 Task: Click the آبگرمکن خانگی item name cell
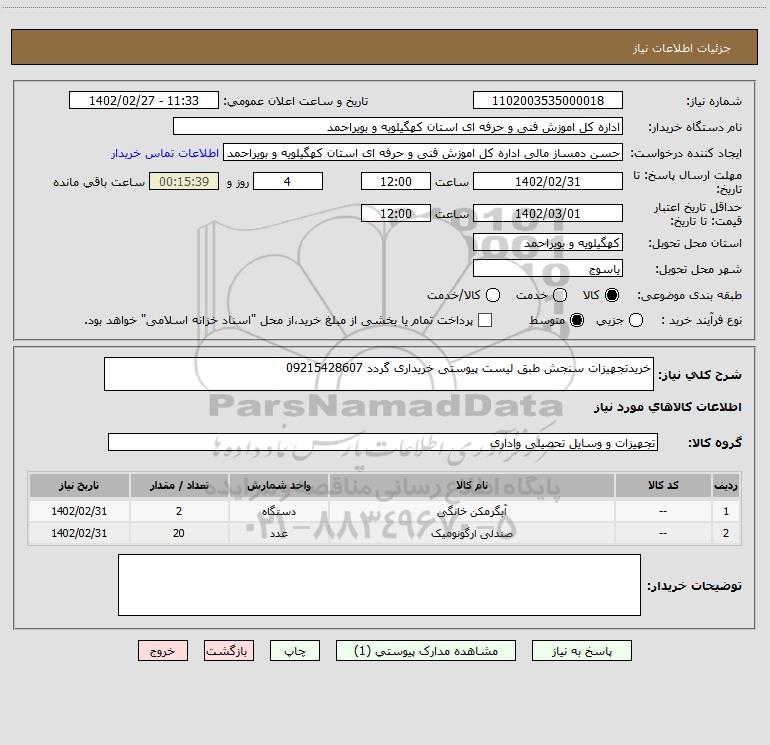[472, 511]
